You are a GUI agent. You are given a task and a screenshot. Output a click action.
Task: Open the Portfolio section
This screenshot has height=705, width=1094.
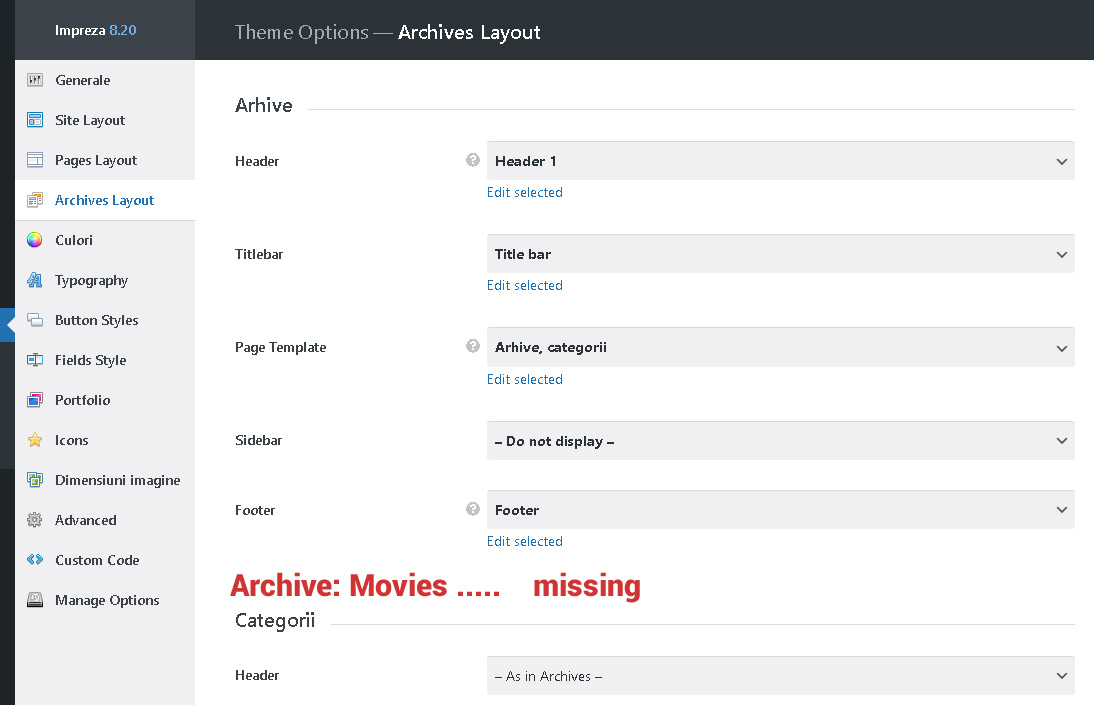(105, 400)
